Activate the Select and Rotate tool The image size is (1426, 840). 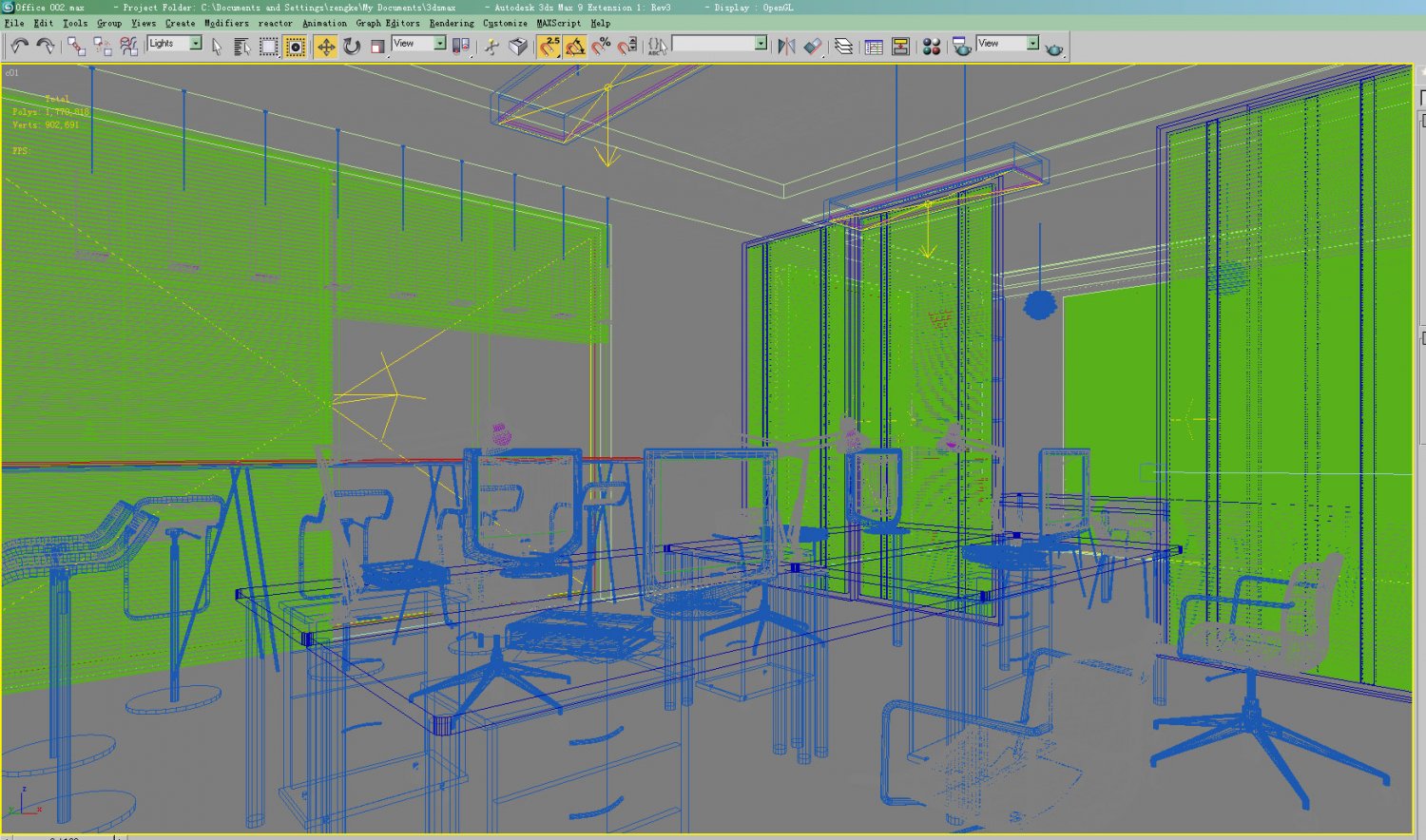[x=352, y=47]
